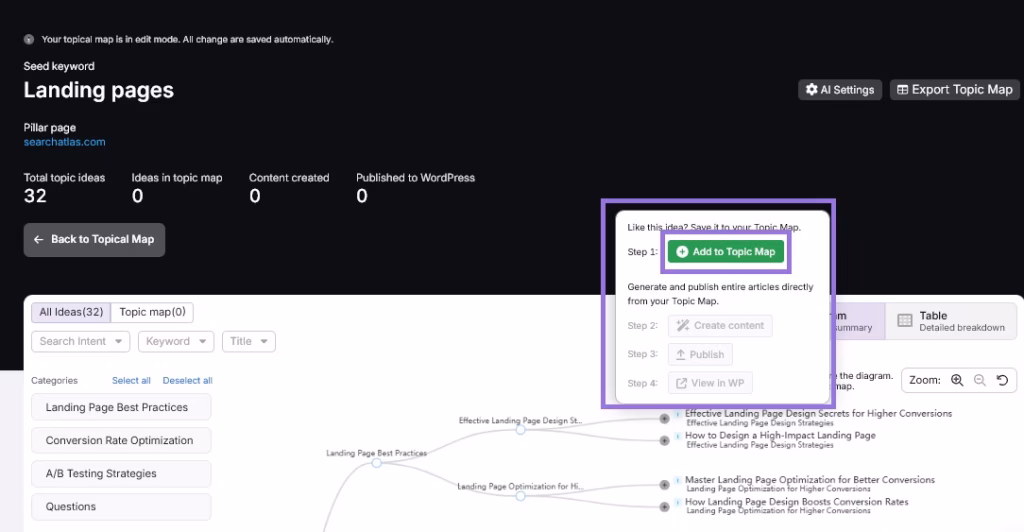Click the zoom out magnifier icon
Viewport: 1024px width, 532px height.
pyautogui.click(x=979, y=380)
